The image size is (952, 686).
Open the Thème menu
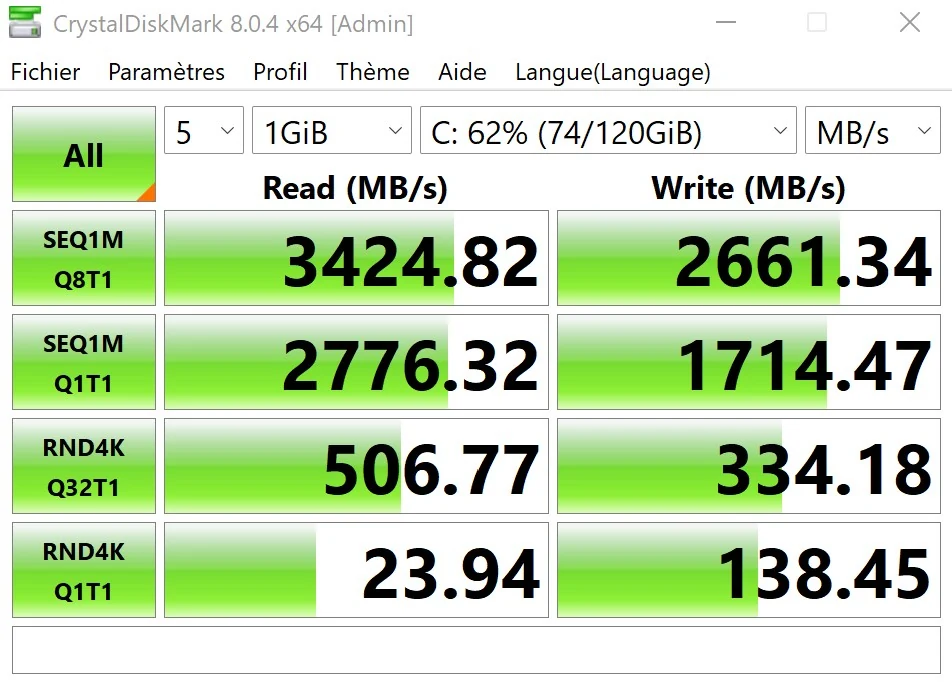tap(373, 72)
